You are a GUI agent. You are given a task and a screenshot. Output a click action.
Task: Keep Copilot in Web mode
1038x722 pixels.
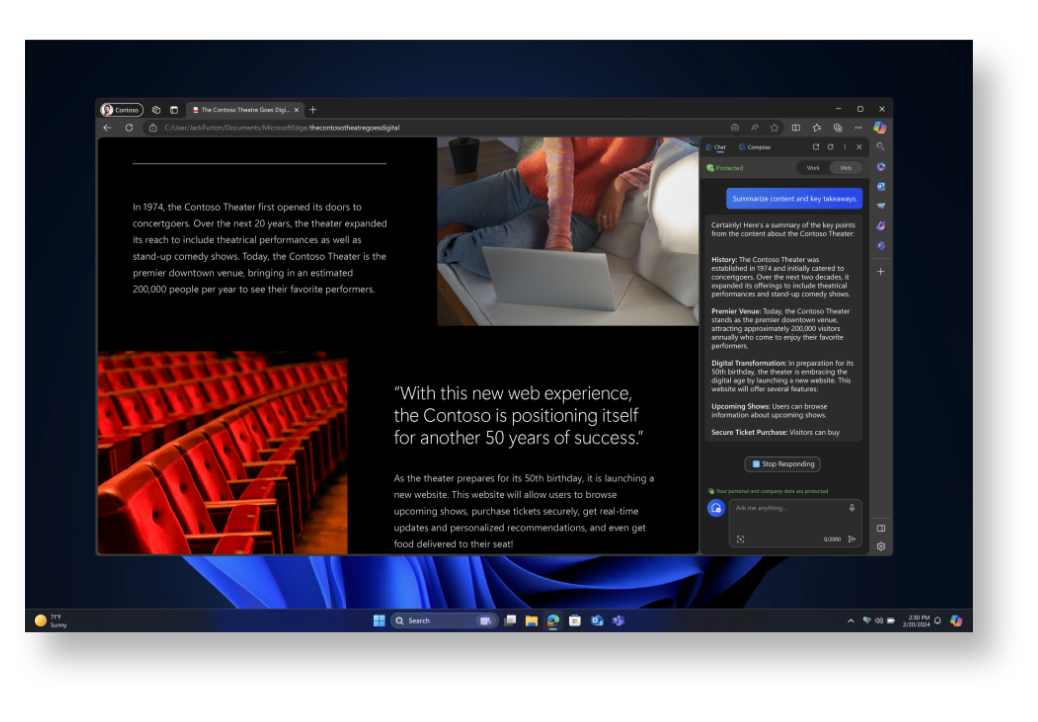(x=847, y=167)
